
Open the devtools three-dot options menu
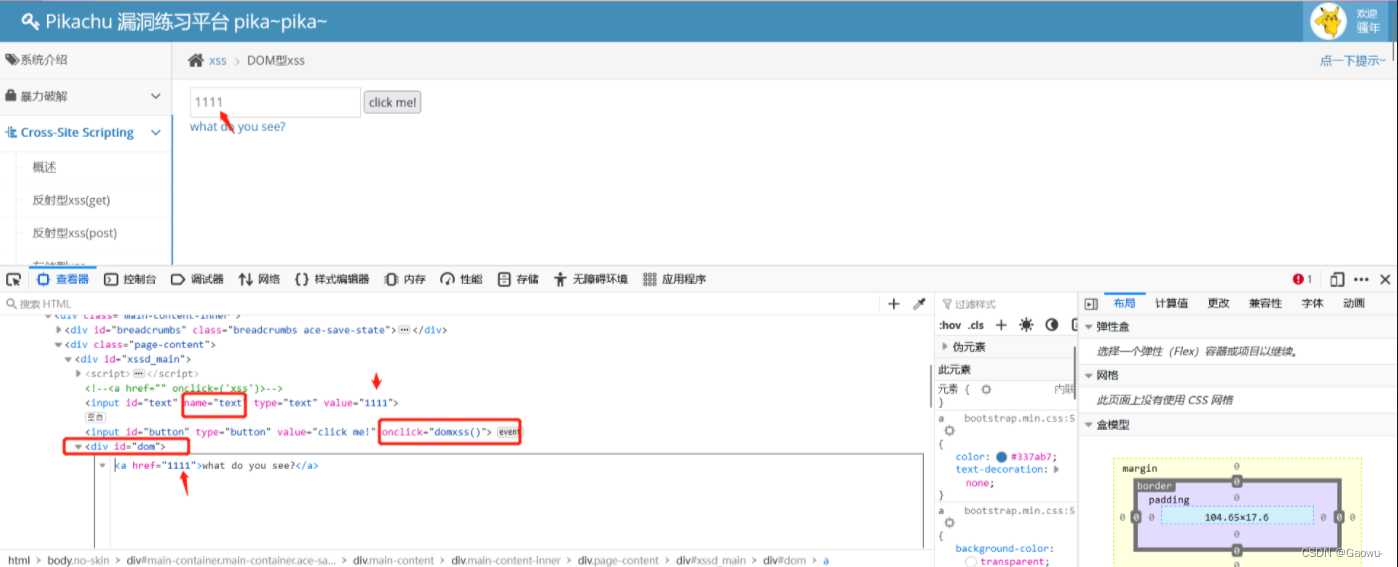click(x=1361, y=279)
